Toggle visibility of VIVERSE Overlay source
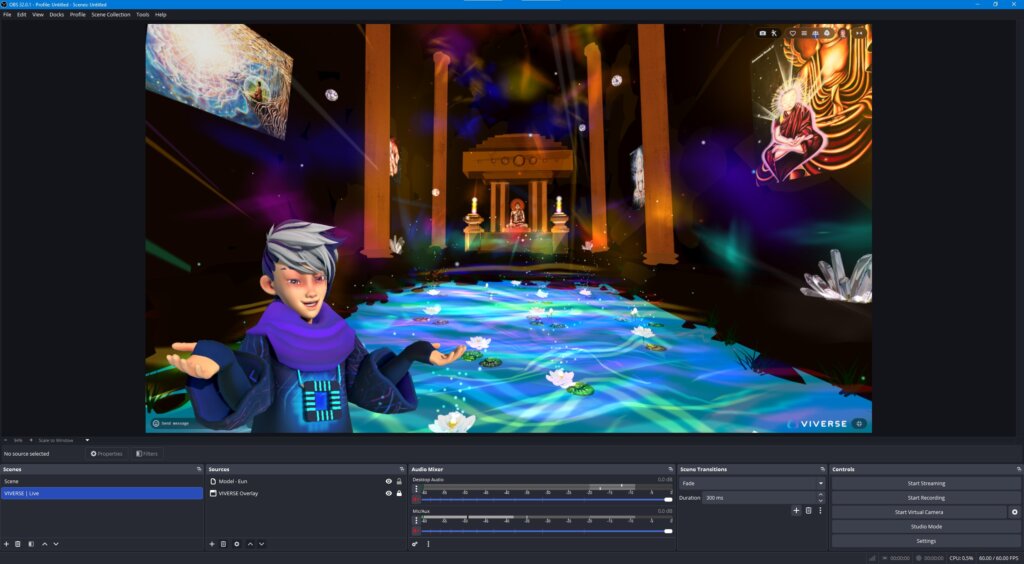Image resolution: width=1024 pixels, height=564 pixels. pos(389,493)
